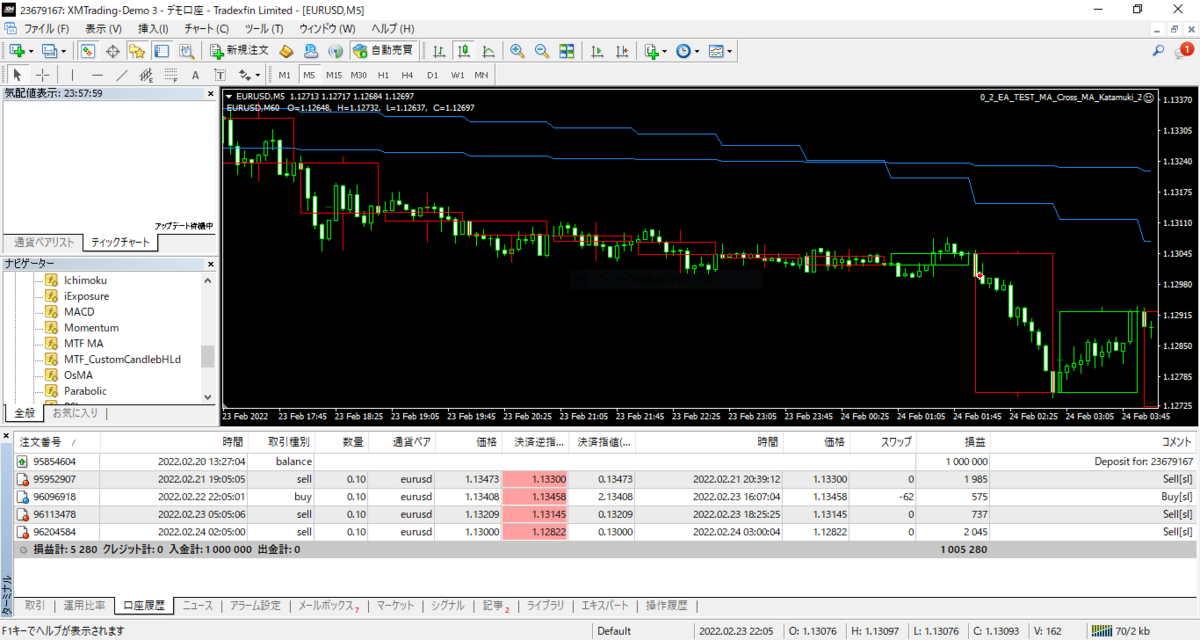Screen dimensions: 1200x640
Task: Click the search magnifier icon at top right
Action: click(x=1158, y=50)
